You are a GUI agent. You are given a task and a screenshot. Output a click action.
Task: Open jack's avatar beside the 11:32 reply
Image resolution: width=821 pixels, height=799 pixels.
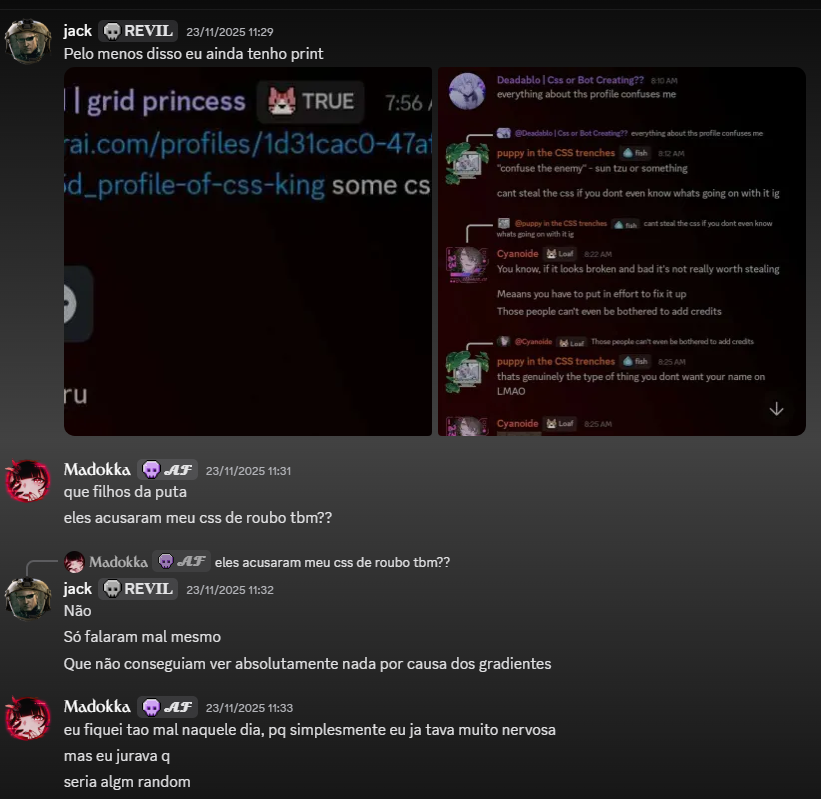(28, 599)
